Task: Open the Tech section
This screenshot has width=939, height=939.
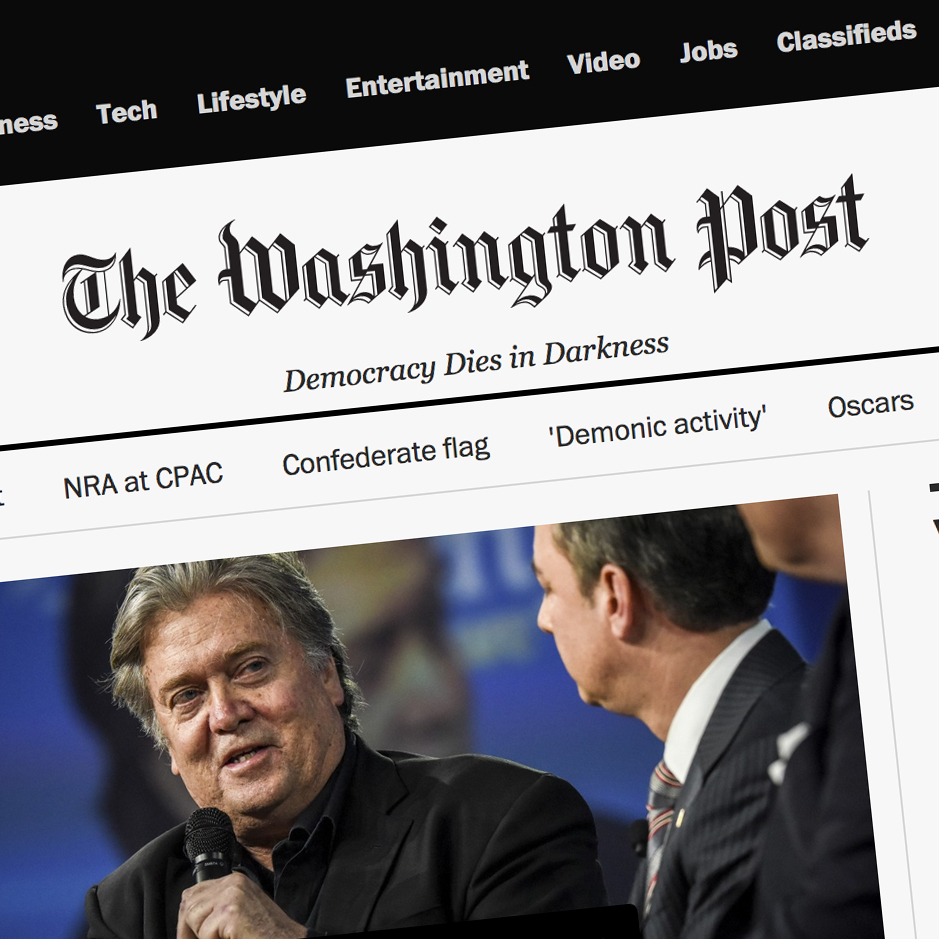Action: coord(126,112)
